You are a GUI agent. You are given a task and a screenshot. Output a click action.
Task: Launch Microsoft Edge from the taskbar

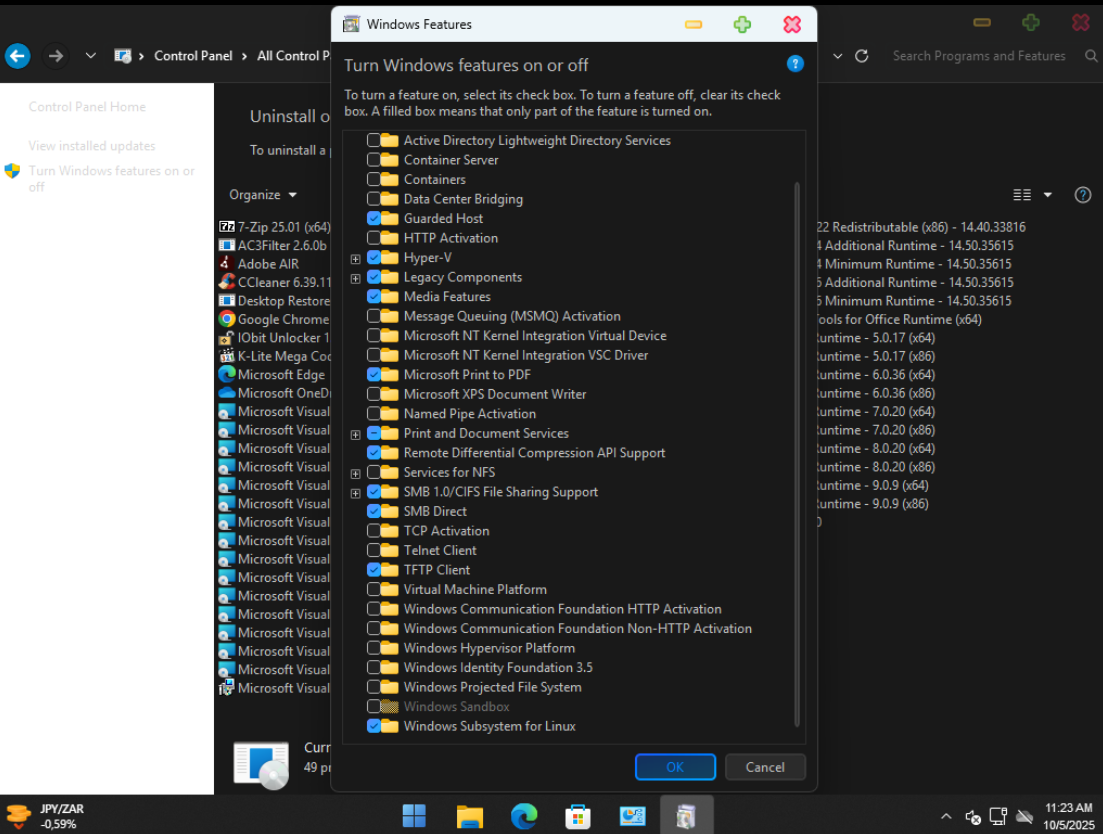(524, 816)
